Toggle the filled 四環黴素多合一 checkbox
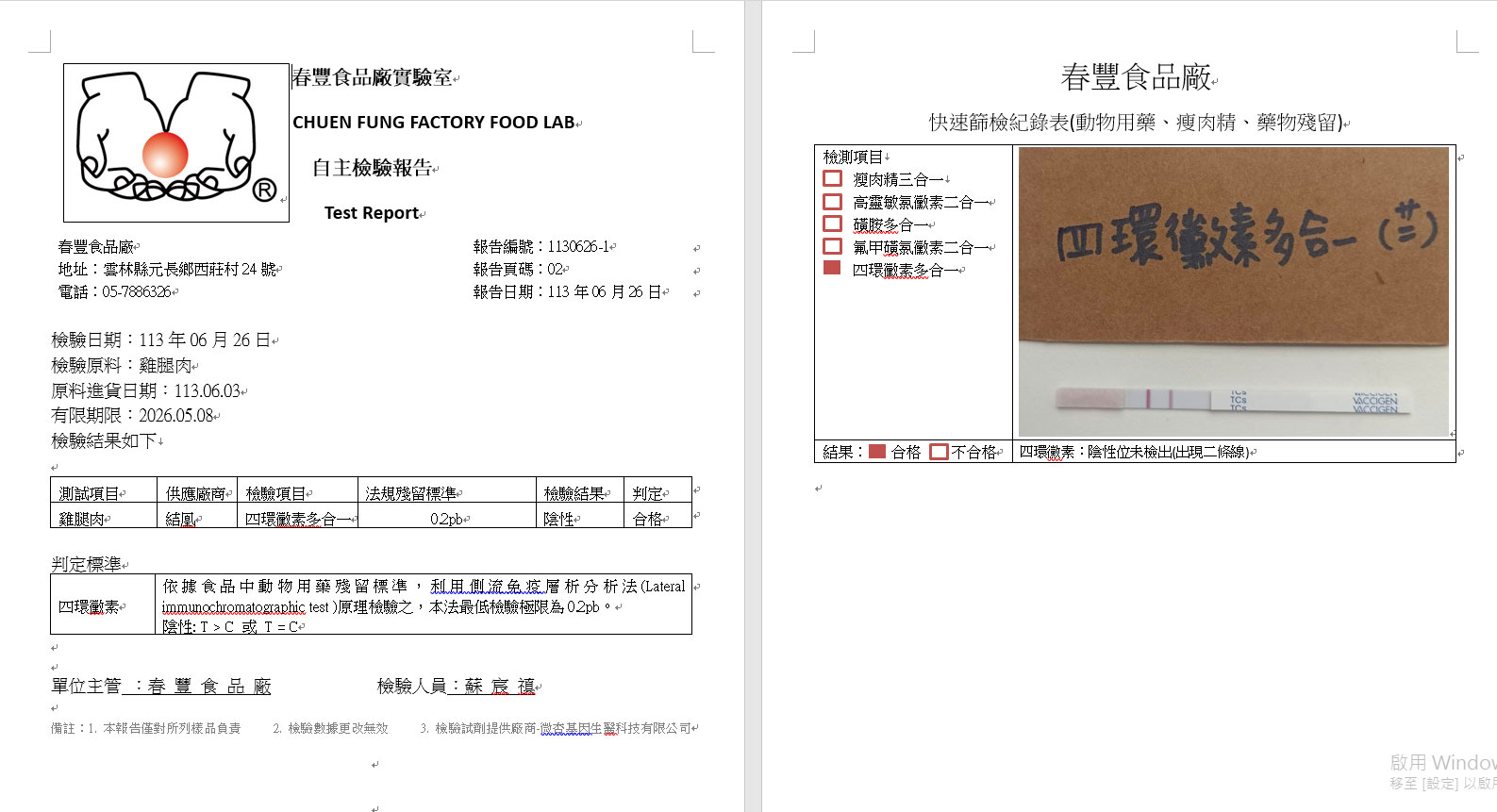The height and width of the screenshot is (812, 1497). pyautogui.click(x=832, y=268)
